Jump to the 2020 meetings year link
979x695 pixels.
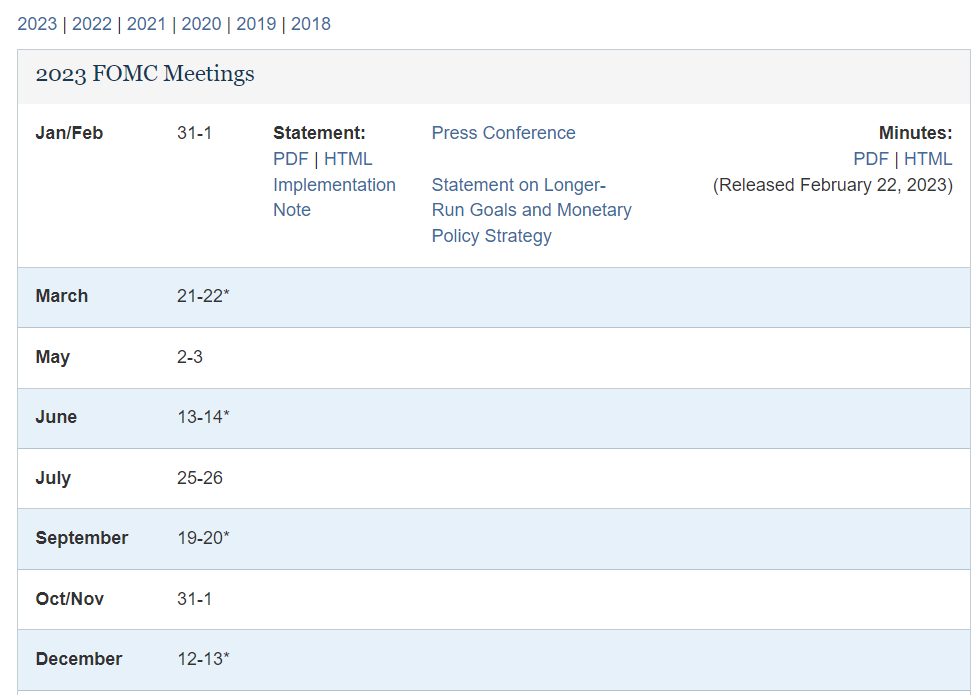pos(201,24)
